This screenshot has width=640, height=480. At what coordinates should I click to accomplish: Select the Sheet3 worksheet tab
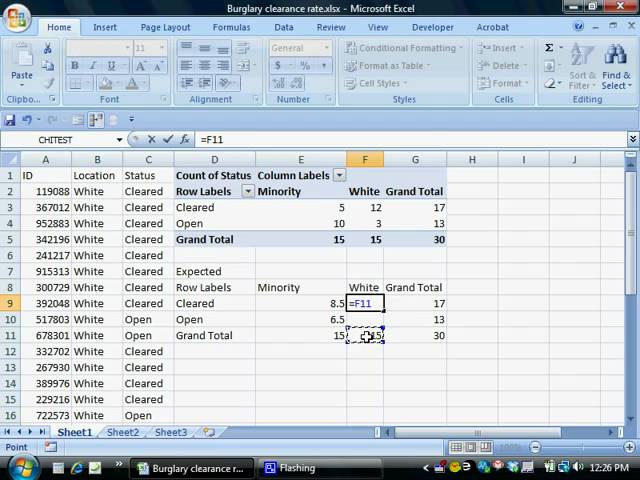(171, 432)
